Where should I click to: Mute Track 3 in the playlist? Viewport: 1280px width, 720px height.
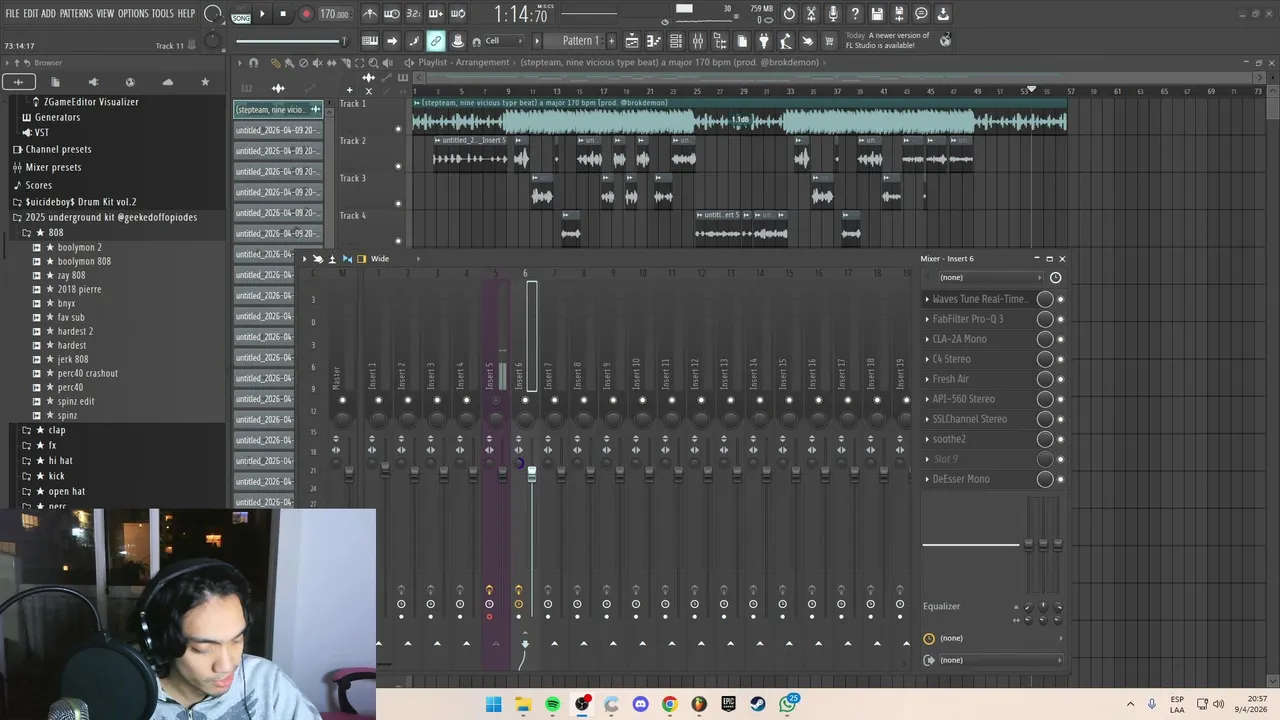pos(398,204)
